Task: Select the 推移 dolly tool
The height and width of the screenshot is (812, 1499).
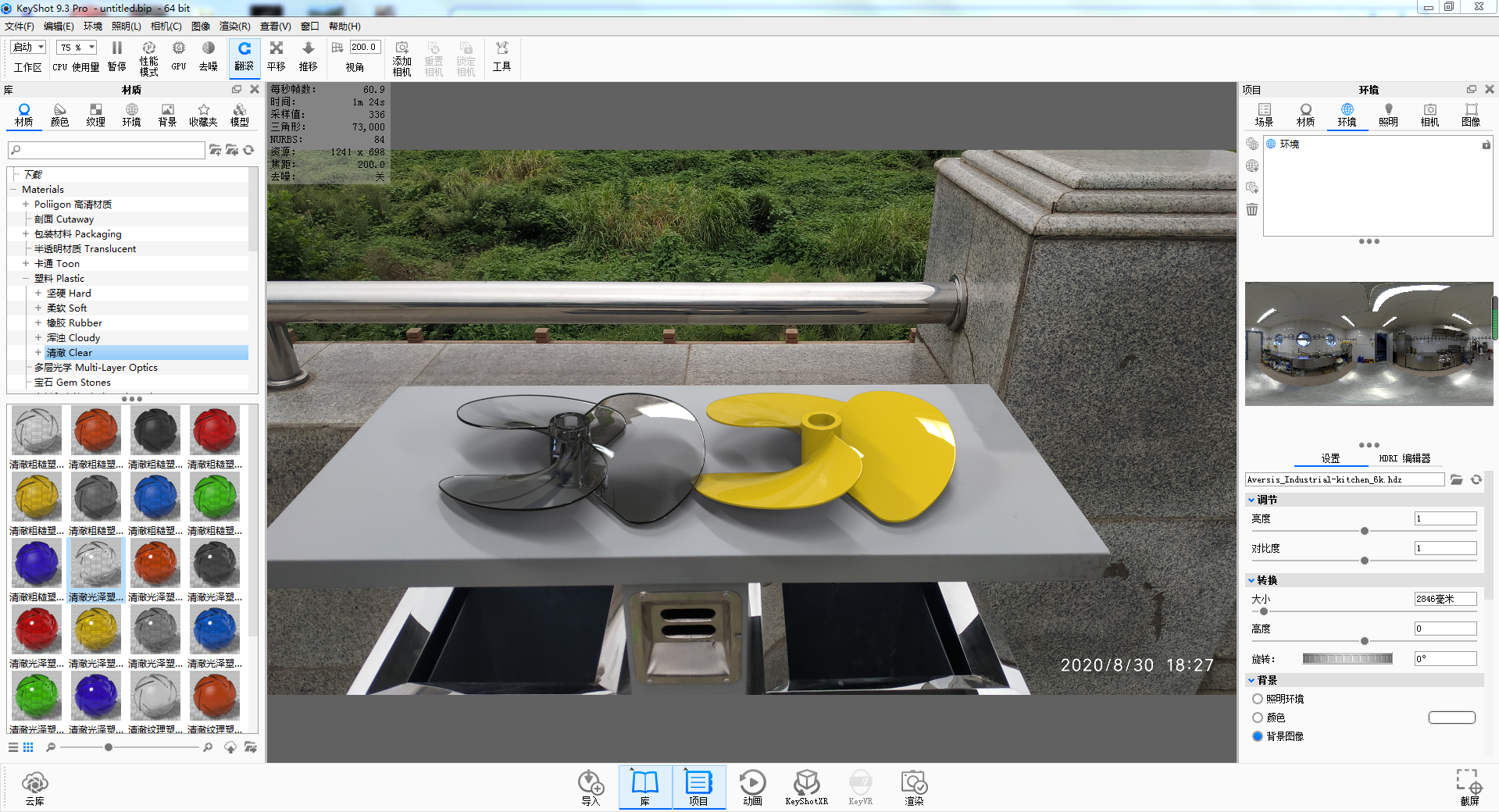Action: click(309, 57)
